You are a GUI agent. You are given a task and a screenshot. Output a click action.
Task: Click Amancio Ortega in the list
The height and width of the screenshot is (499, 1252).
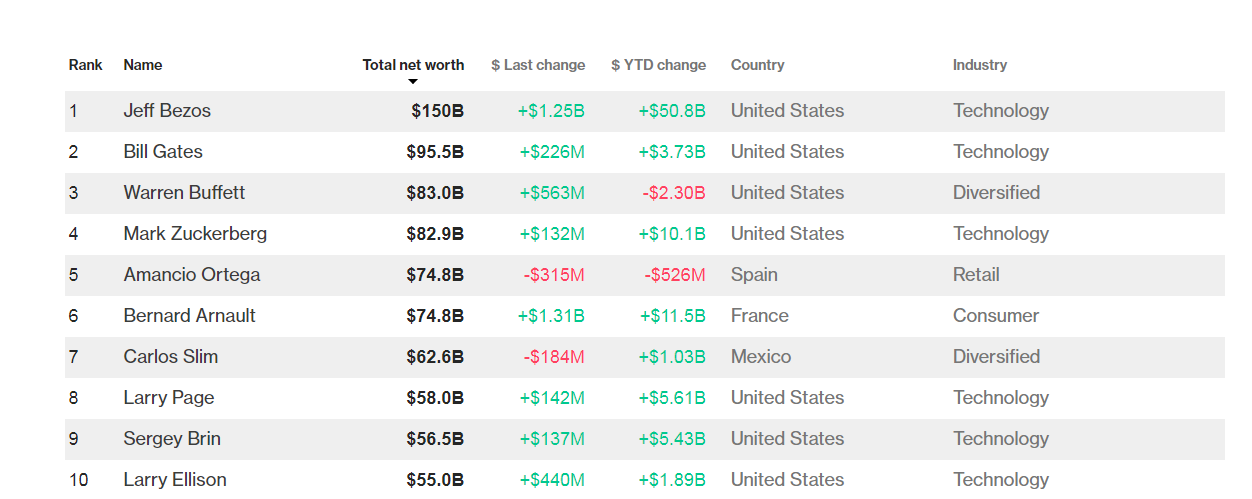tap(192, 275)
